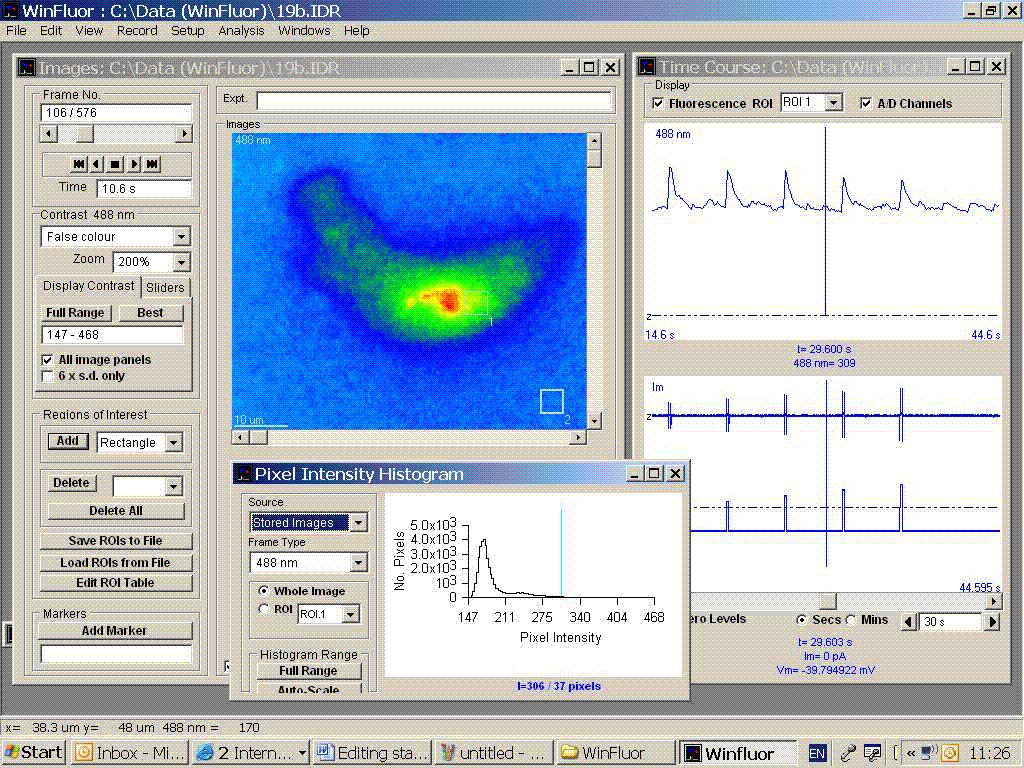The height and width of the screenshot is (768, 1024).
Task: Enable the 6 x s.d. only checkbox
Action: (x=48, y=376)
